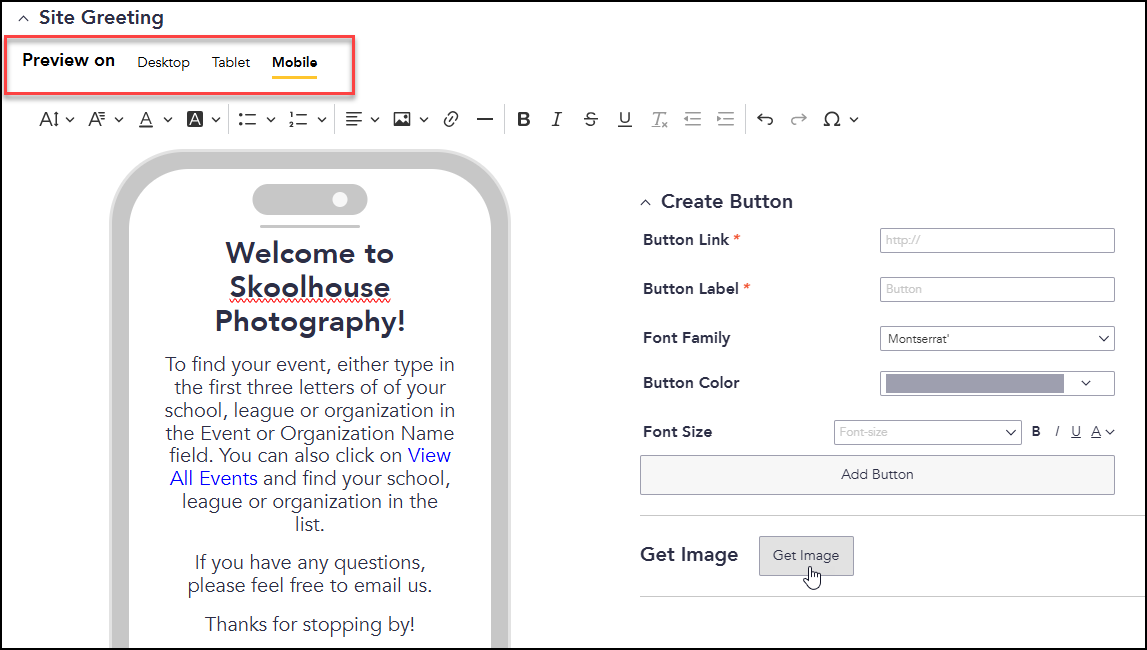Expand the alignment dropdown arrow
Screen dimensions: 1147x650
375,120
